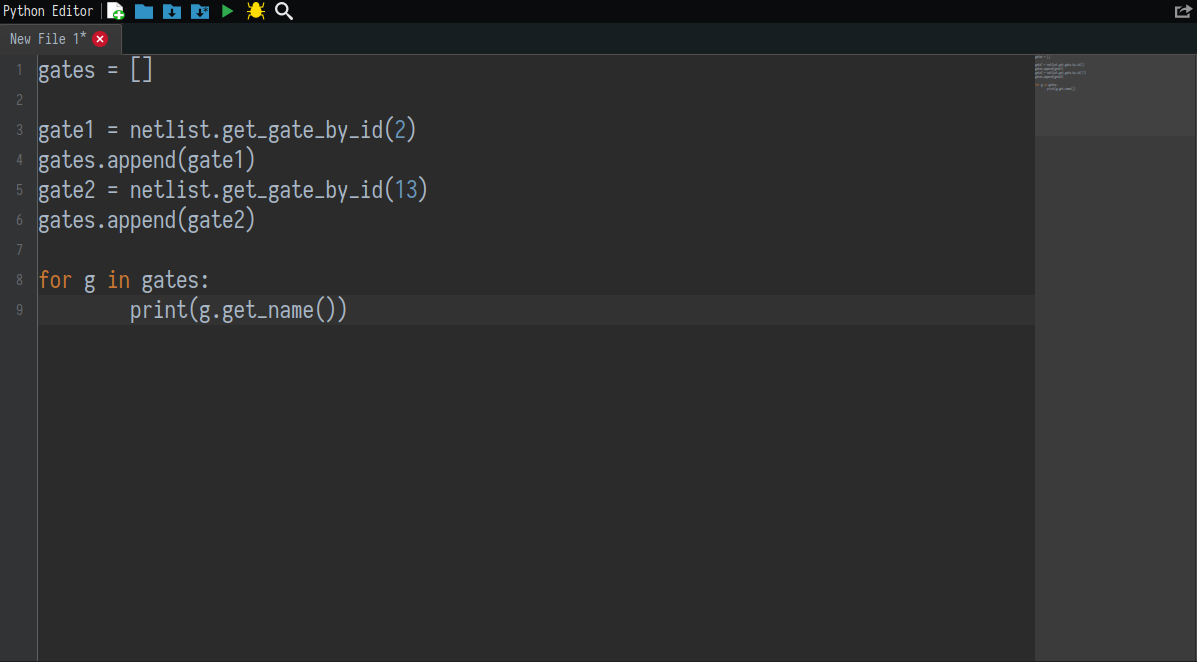Close the New File 1 tab
The height and width of the screenshot is (662, 1197).
click(99, 38)
